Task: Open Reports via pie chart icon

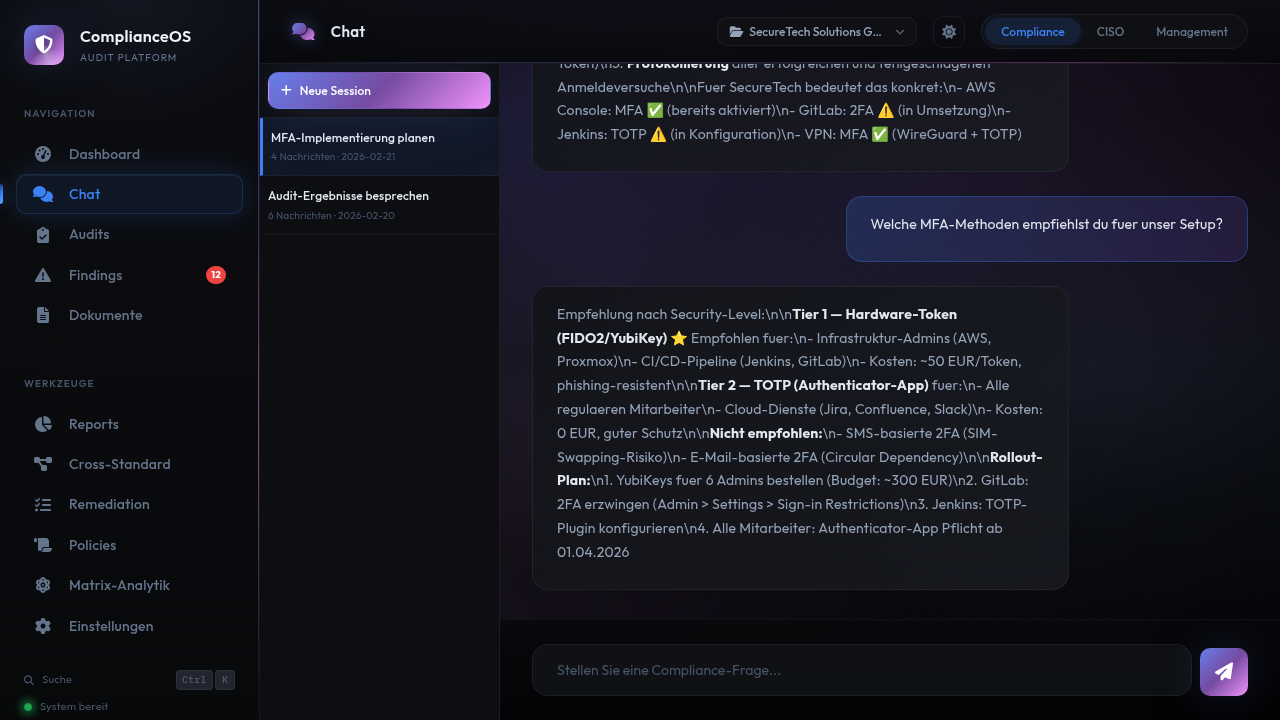Action: (43, 424)
